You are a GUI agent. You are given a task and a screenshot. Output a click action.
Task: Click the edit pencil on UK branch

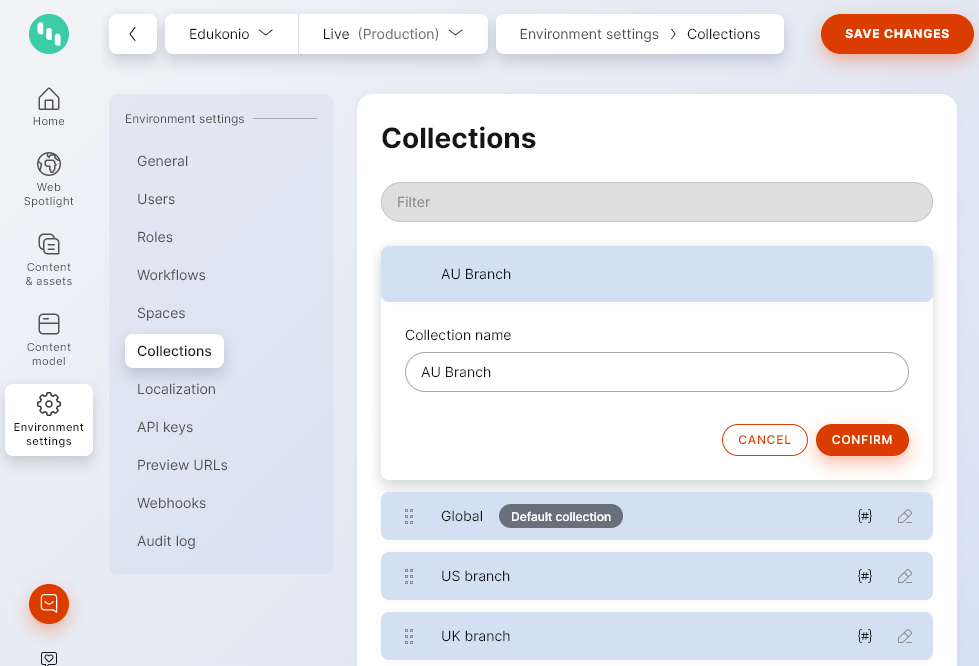(x=905, y=636)
